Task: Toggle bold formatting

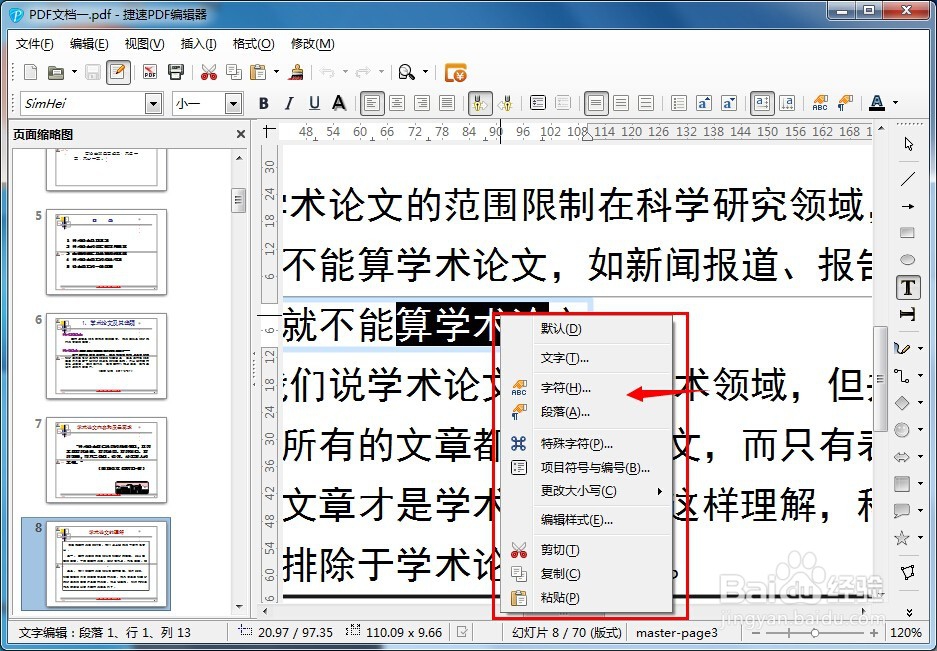Action: (x=263, y=103)
